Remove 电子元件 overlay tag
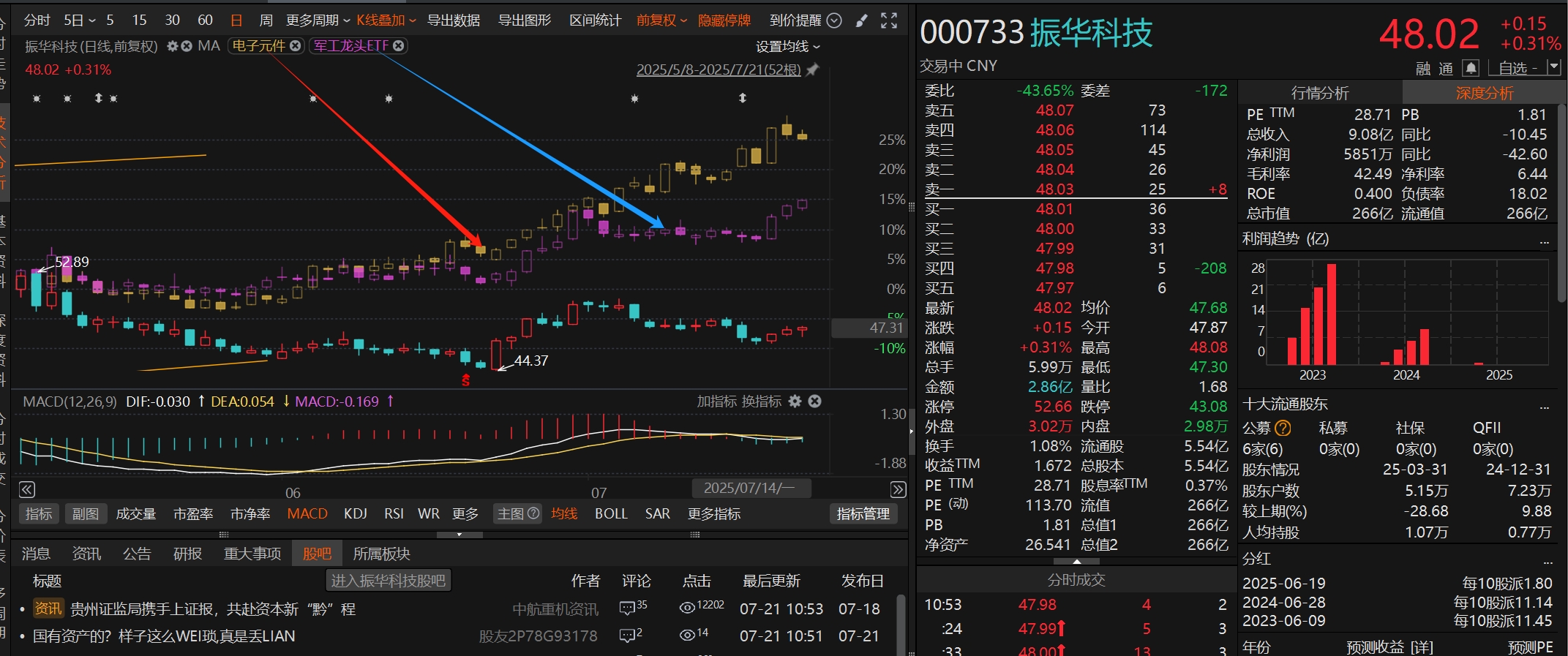 coord(296,45)
